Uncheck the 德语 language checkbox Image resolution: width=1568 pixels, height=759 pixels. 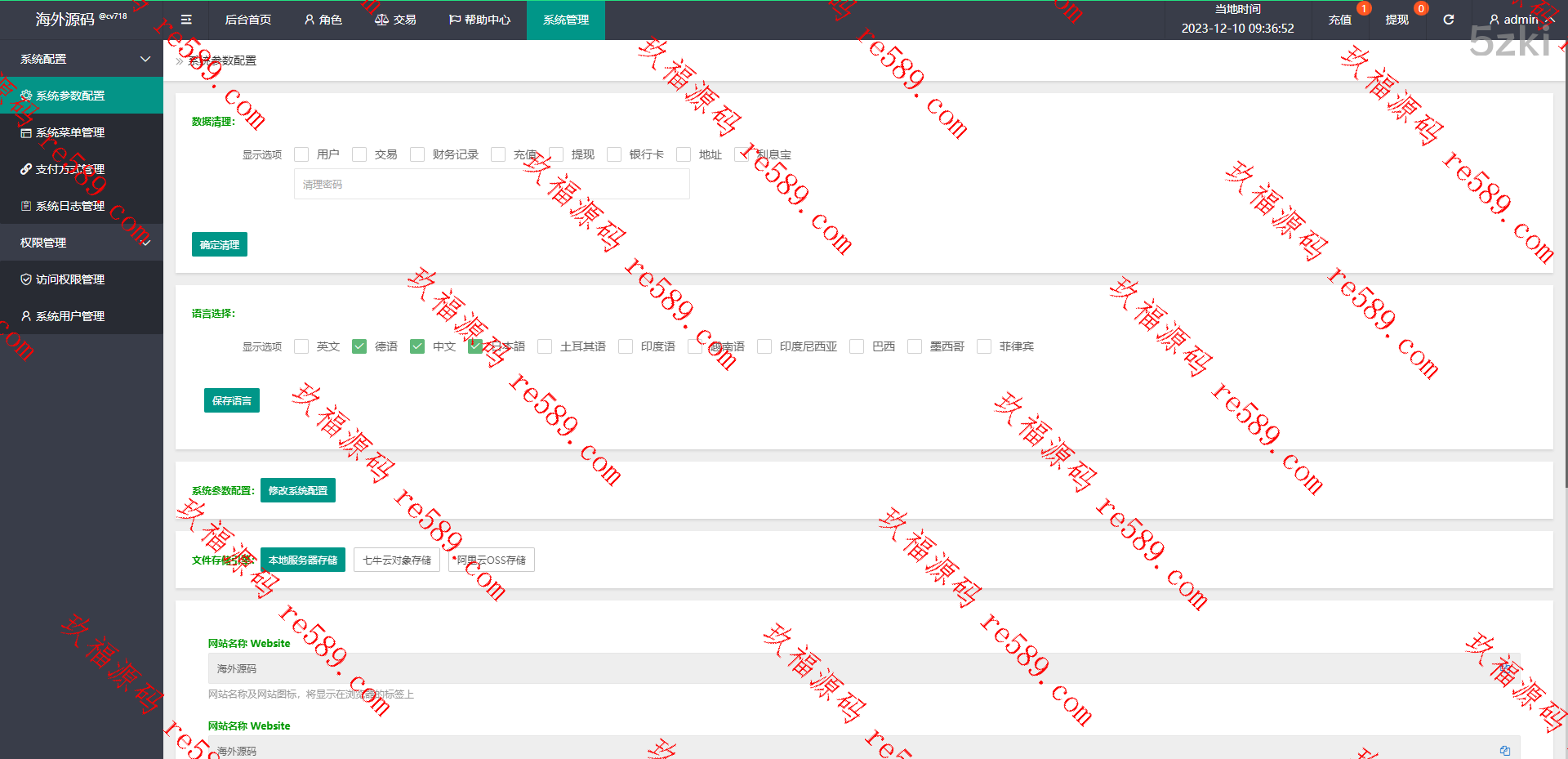(359, 346)
